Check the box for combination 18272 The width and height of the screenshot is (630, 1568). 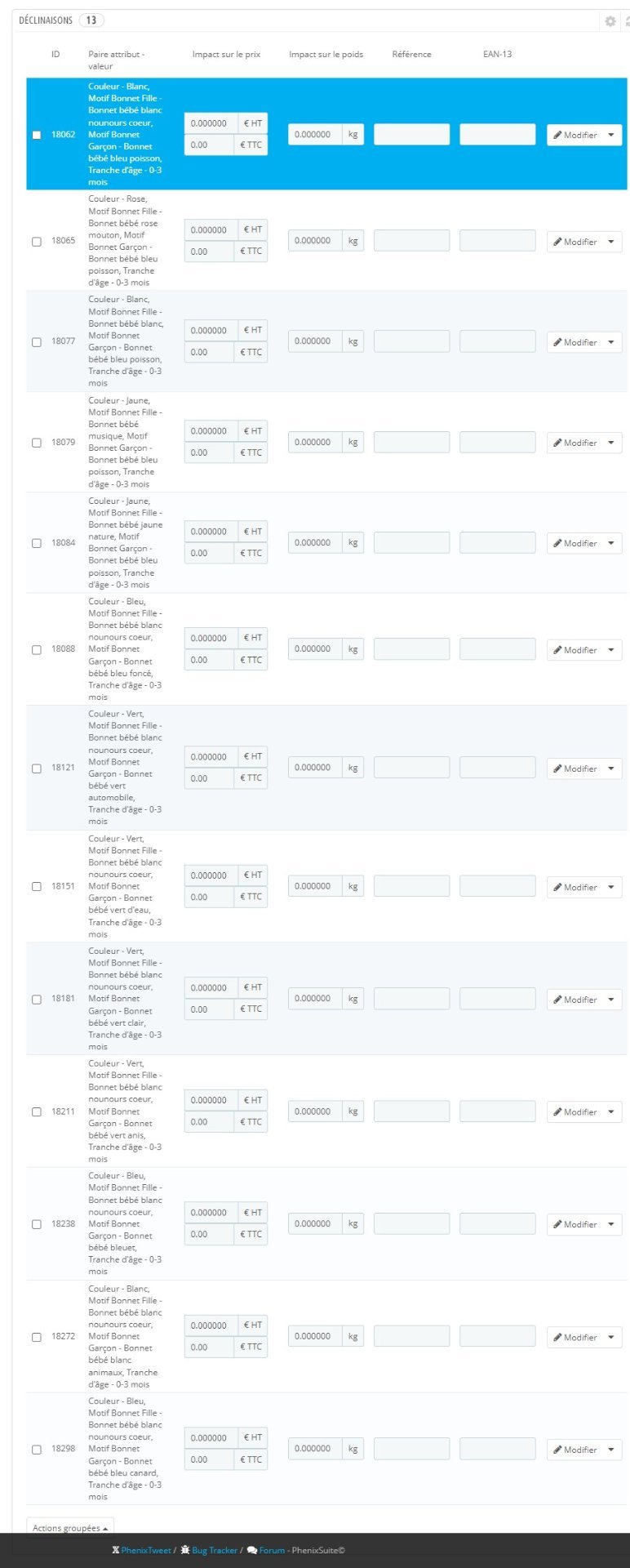36,1337
